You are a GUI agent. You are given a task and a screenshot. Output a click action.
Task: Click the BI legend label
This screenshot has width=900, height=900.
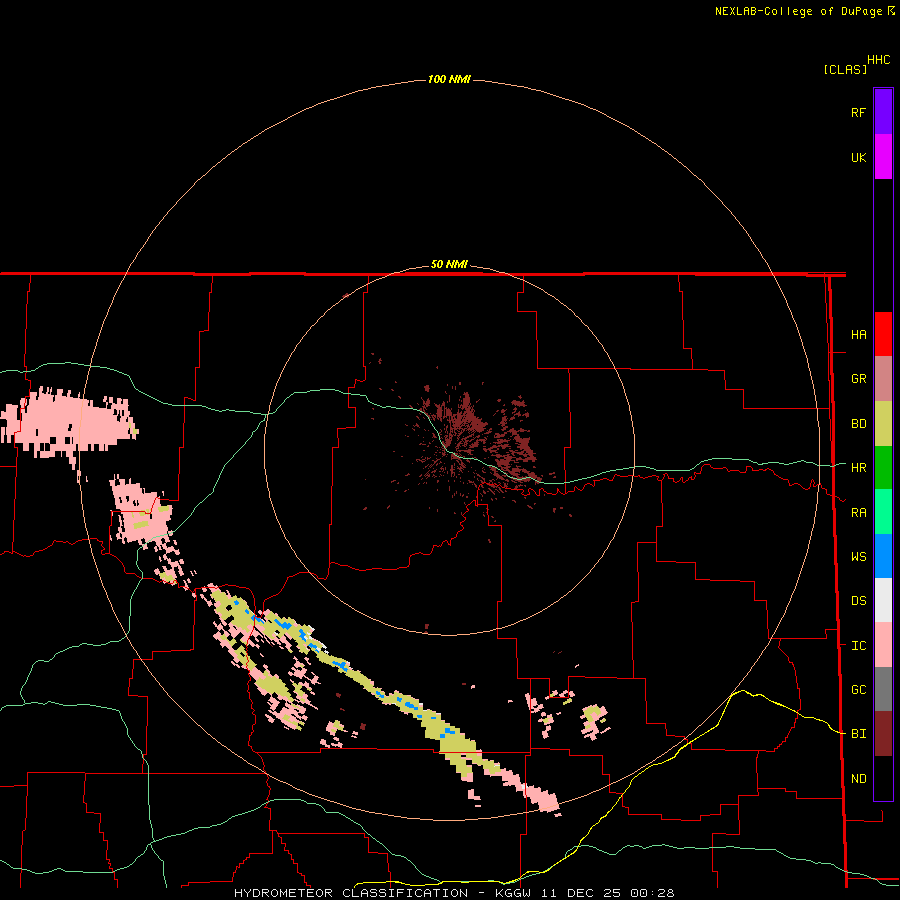(858, 734)
